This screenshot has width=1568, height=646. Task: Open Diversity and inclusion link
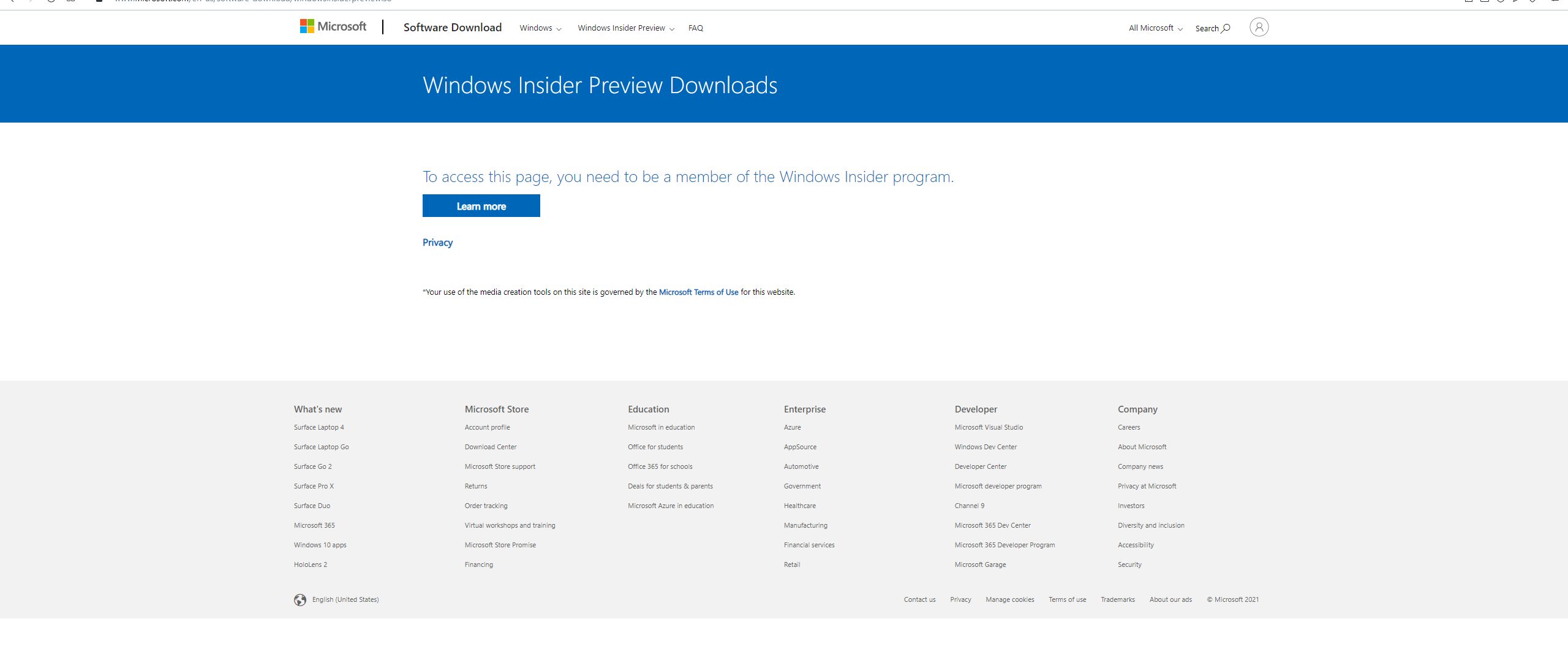click(x=1151, y=526)
